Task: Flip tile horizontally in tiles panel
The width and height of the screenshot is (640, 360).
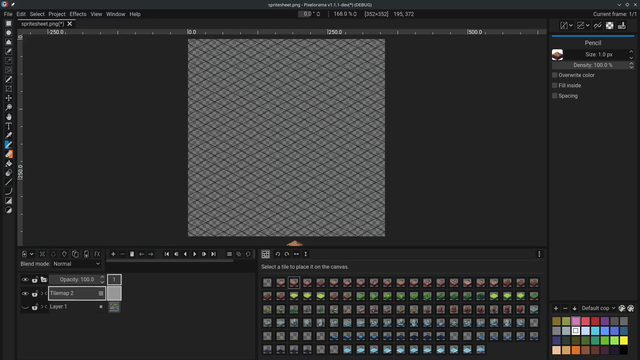Action: (296, 254)
